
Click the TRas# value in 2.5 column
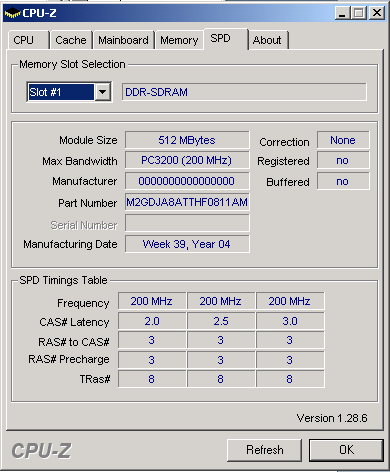221,379
